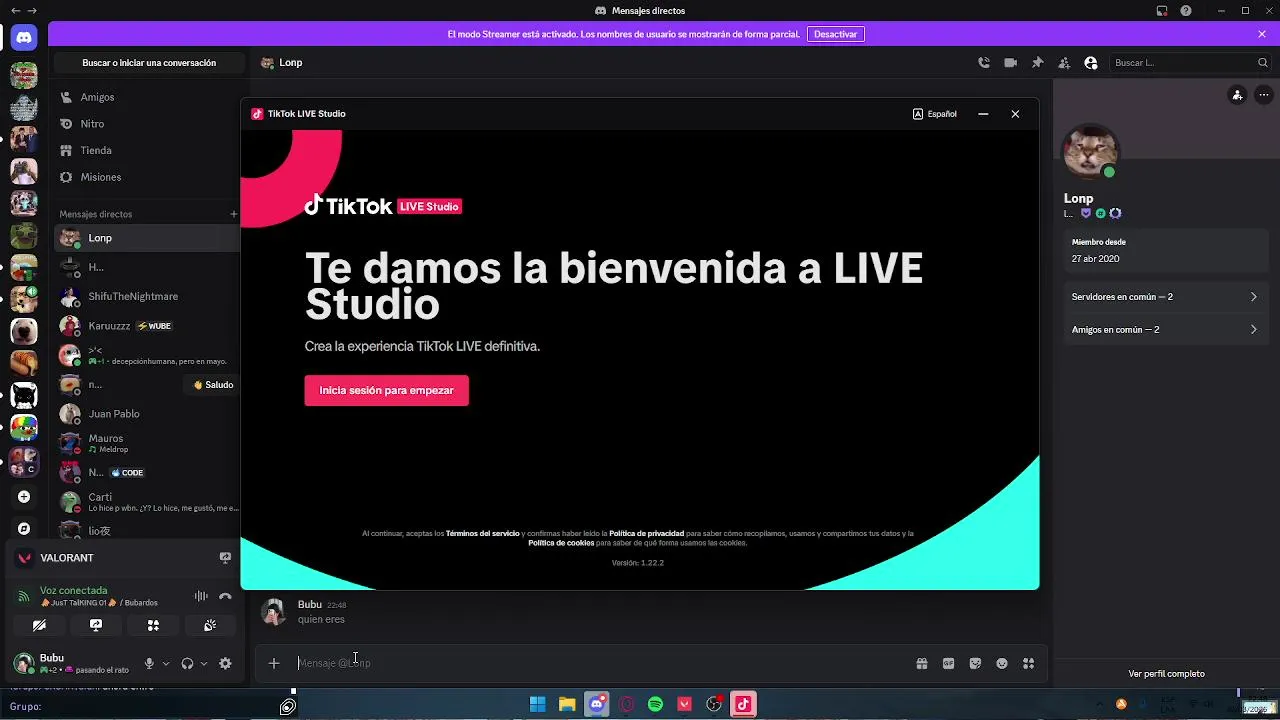
Task: Click the plus attach button in the message bar
Action: click(x=274, y=663)
